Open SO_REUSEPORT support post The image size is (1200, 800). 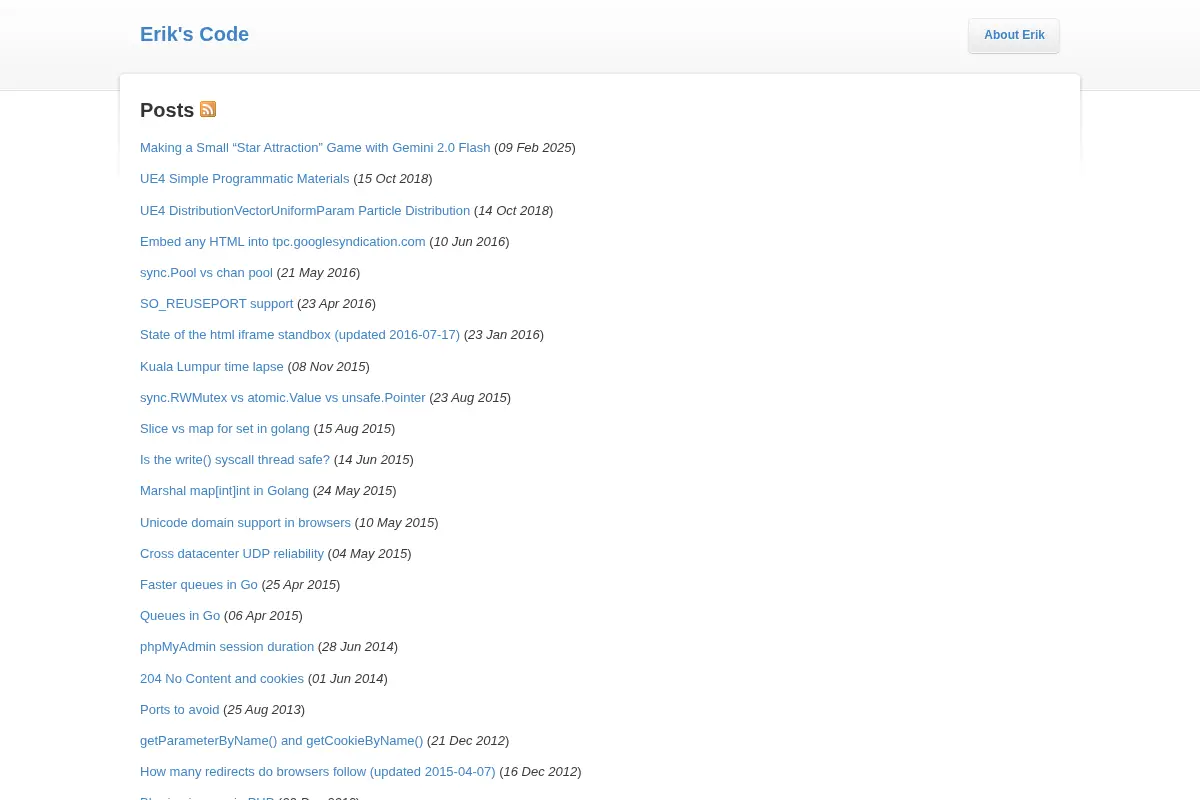coord(217,303)
